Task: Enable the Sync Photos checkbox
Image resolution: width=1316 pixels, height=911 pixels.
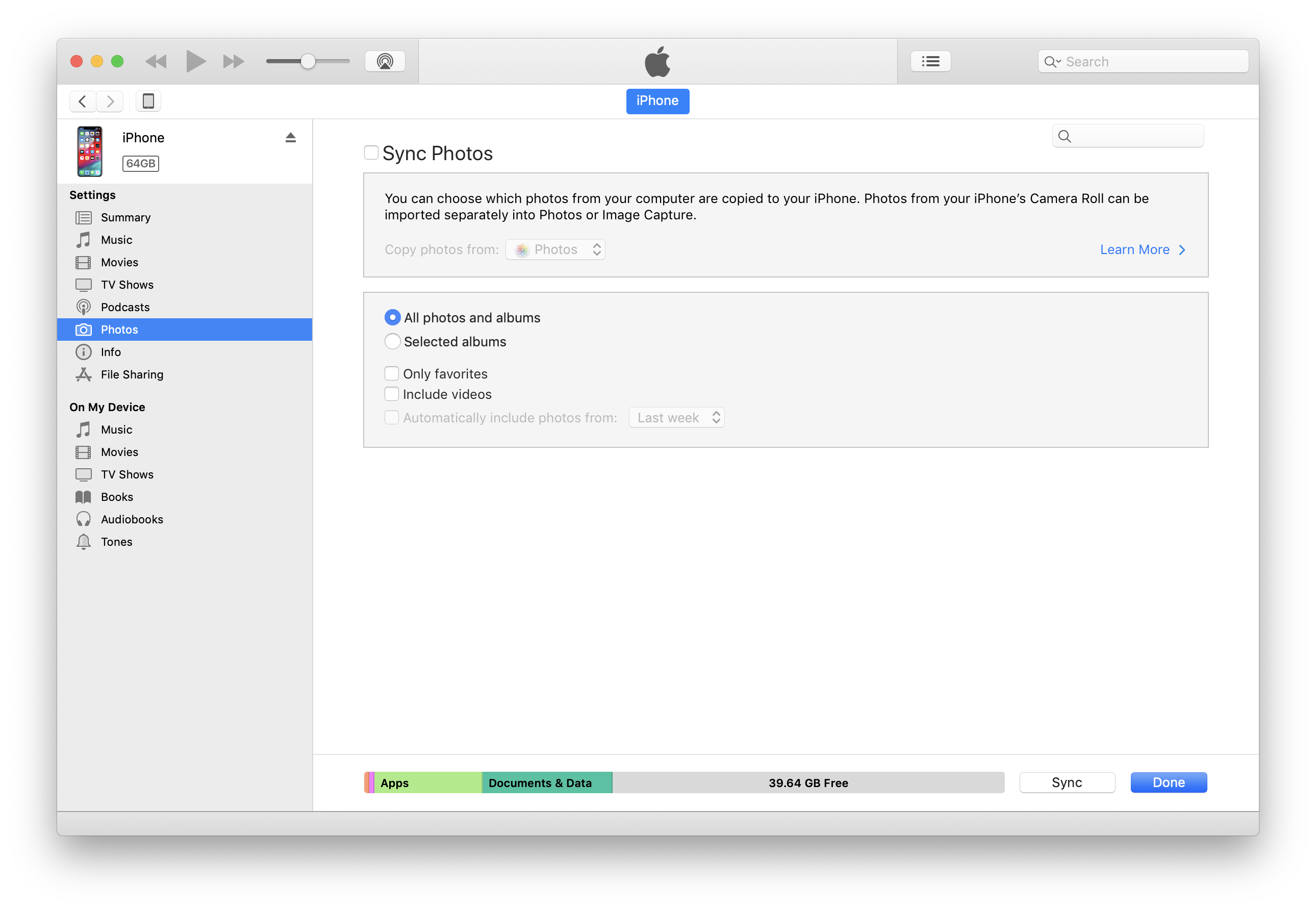Action: [x=371, y=153]
